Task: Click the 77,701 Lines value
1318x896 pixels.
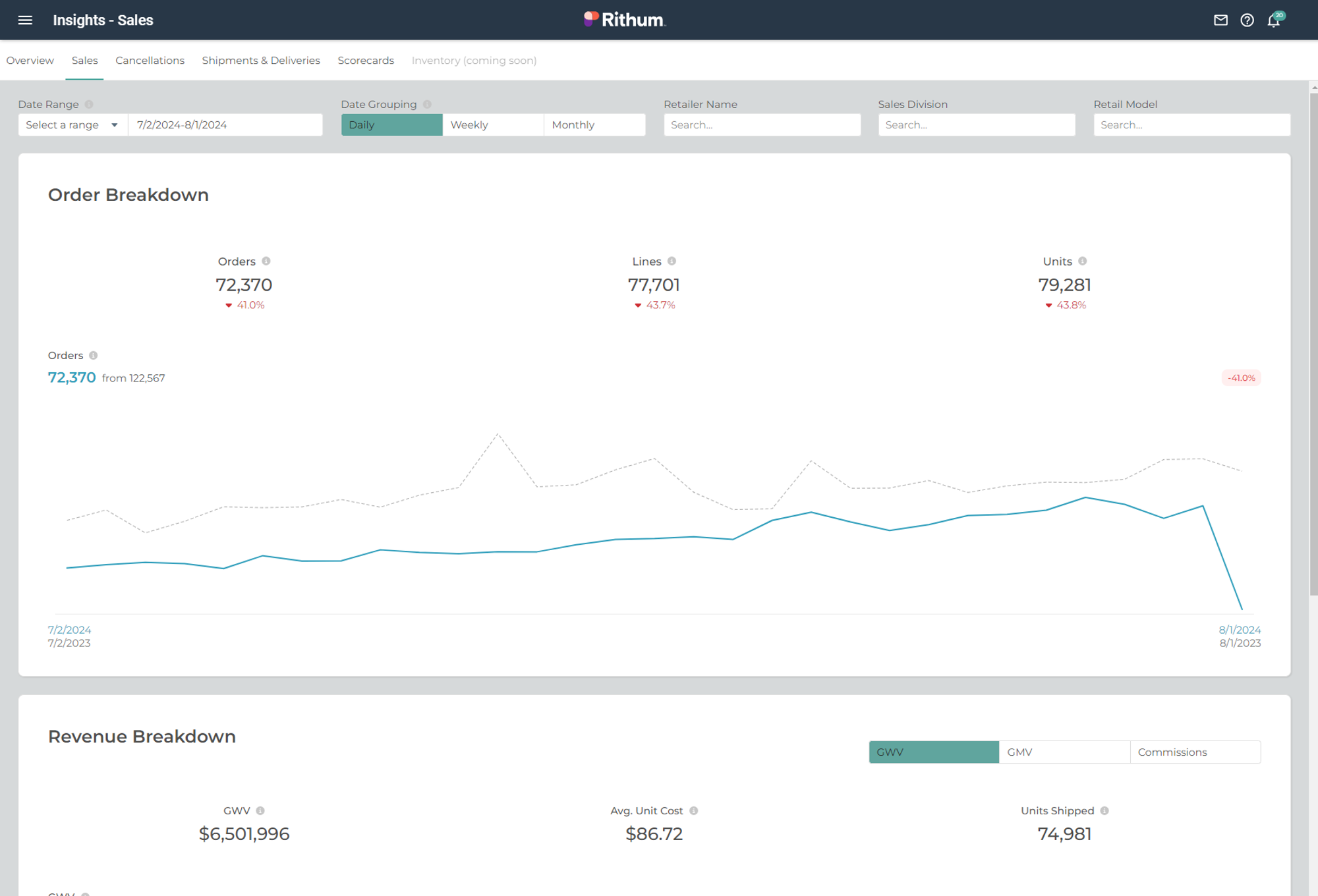Action: [x=654, y=285]
